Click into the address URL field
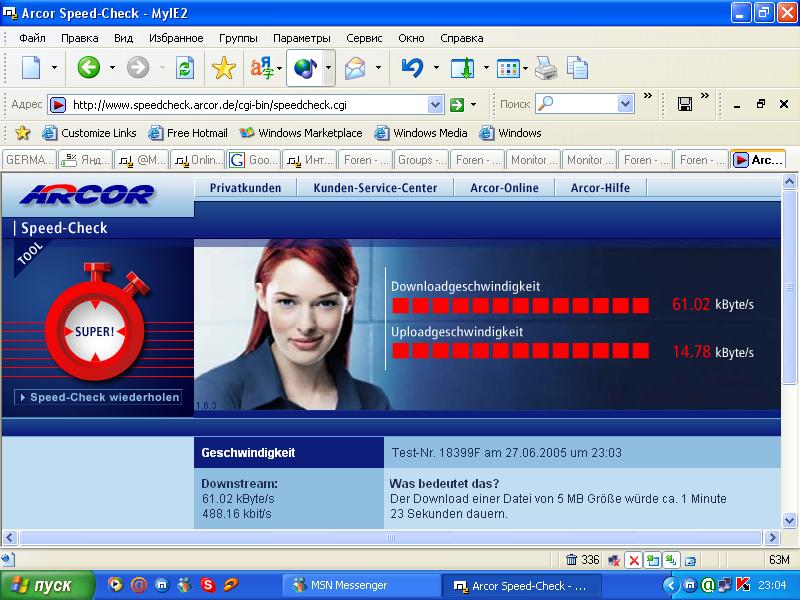This screenshot has width=800, height=600. tap(246, 105)
